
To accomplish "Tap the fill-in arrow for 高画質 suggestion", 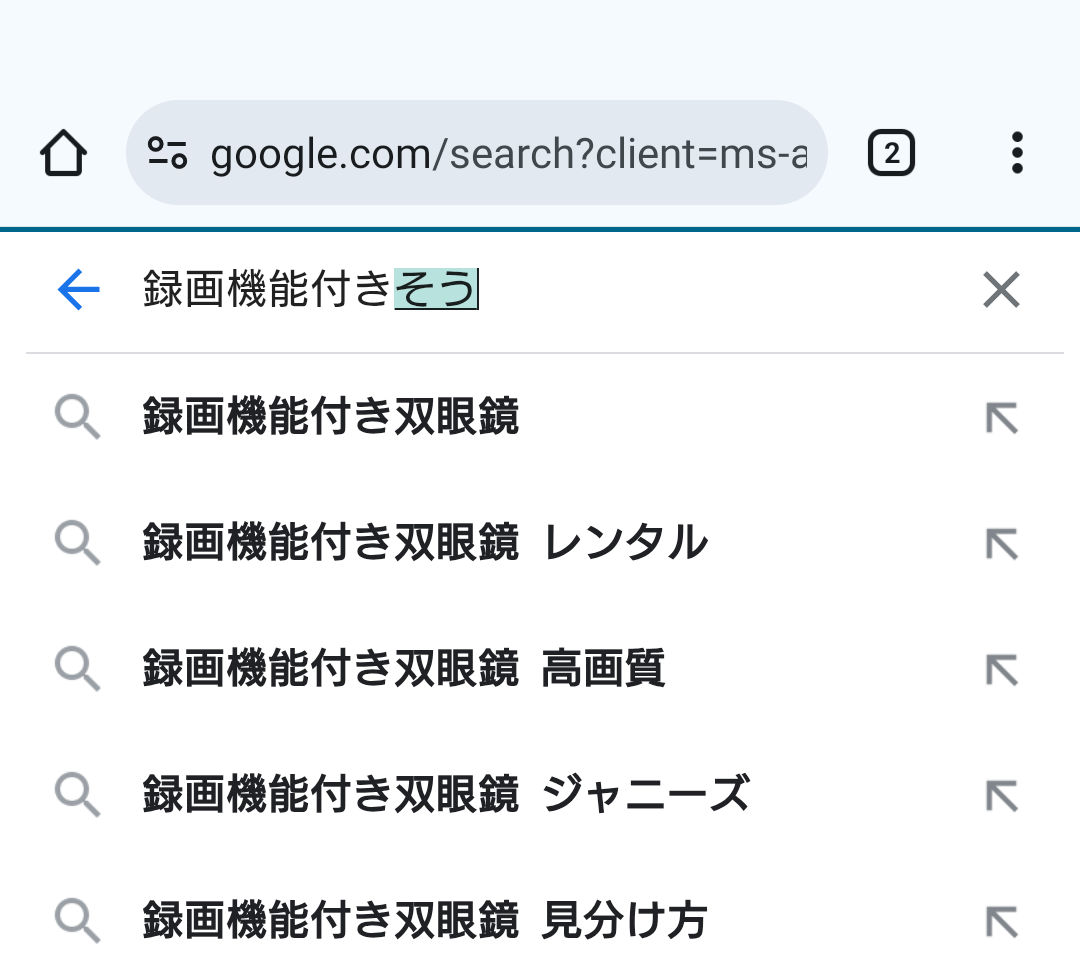I will [x=1001, y=670].
